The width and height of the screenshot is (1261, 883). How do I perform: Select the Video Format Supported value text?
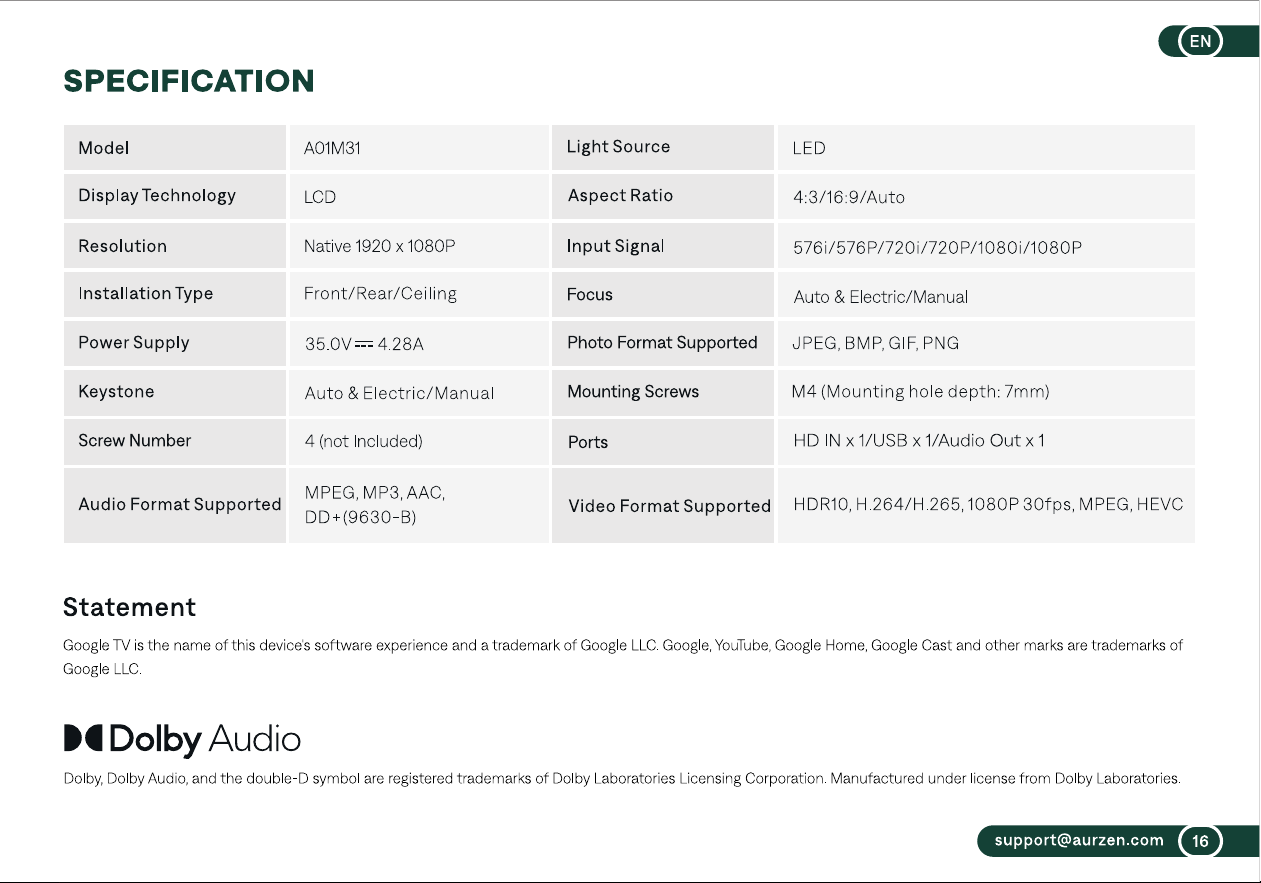pyautogui.click(x=988, y=504)
